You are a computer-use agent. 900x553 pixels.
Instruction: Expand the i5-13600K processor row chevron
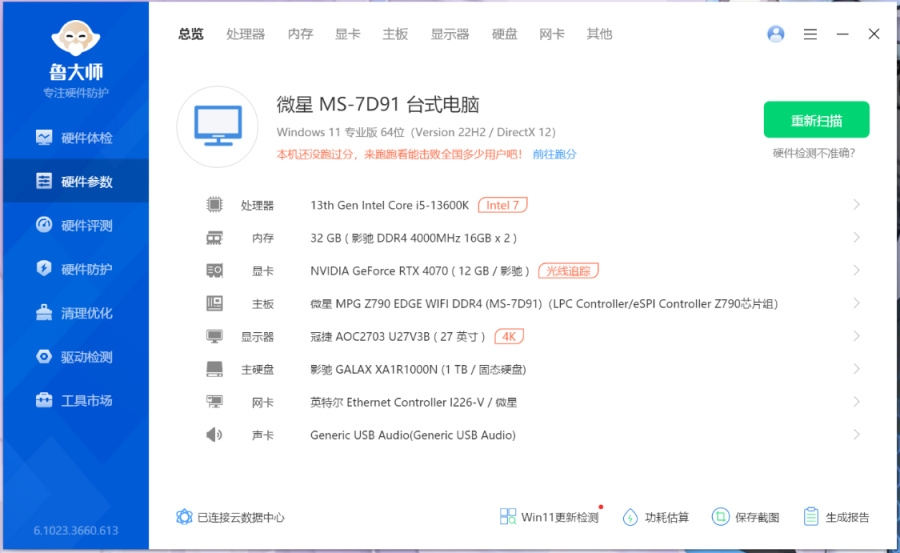856,204
